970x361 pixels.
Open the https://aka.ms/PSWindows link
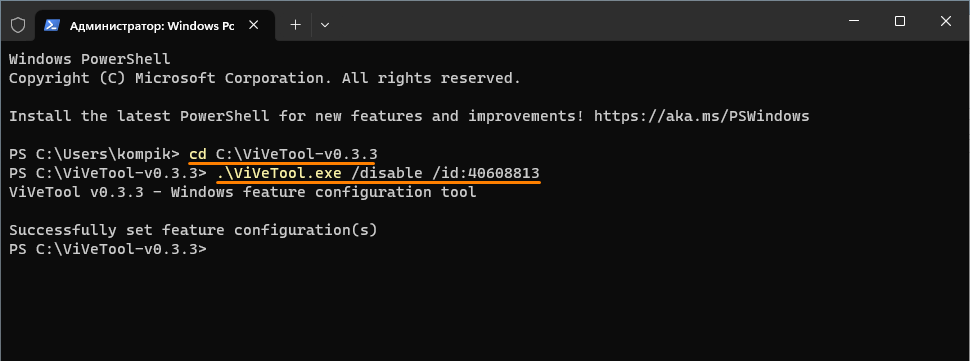tap(701, 116)
